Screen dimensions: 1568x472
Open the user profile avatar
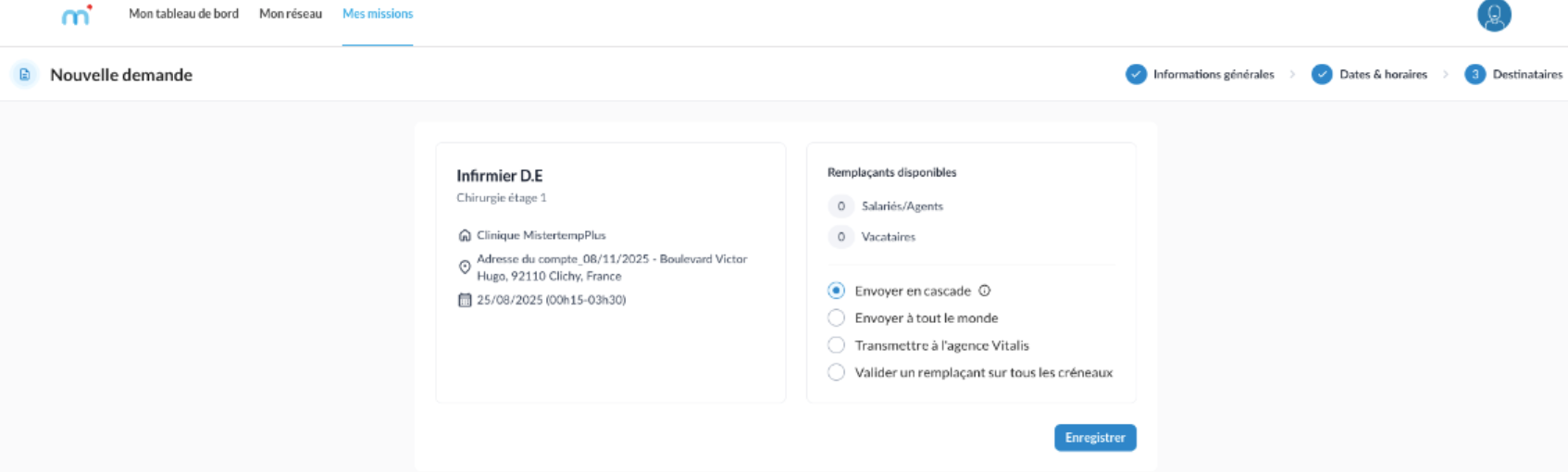[x=1494, y=16]
